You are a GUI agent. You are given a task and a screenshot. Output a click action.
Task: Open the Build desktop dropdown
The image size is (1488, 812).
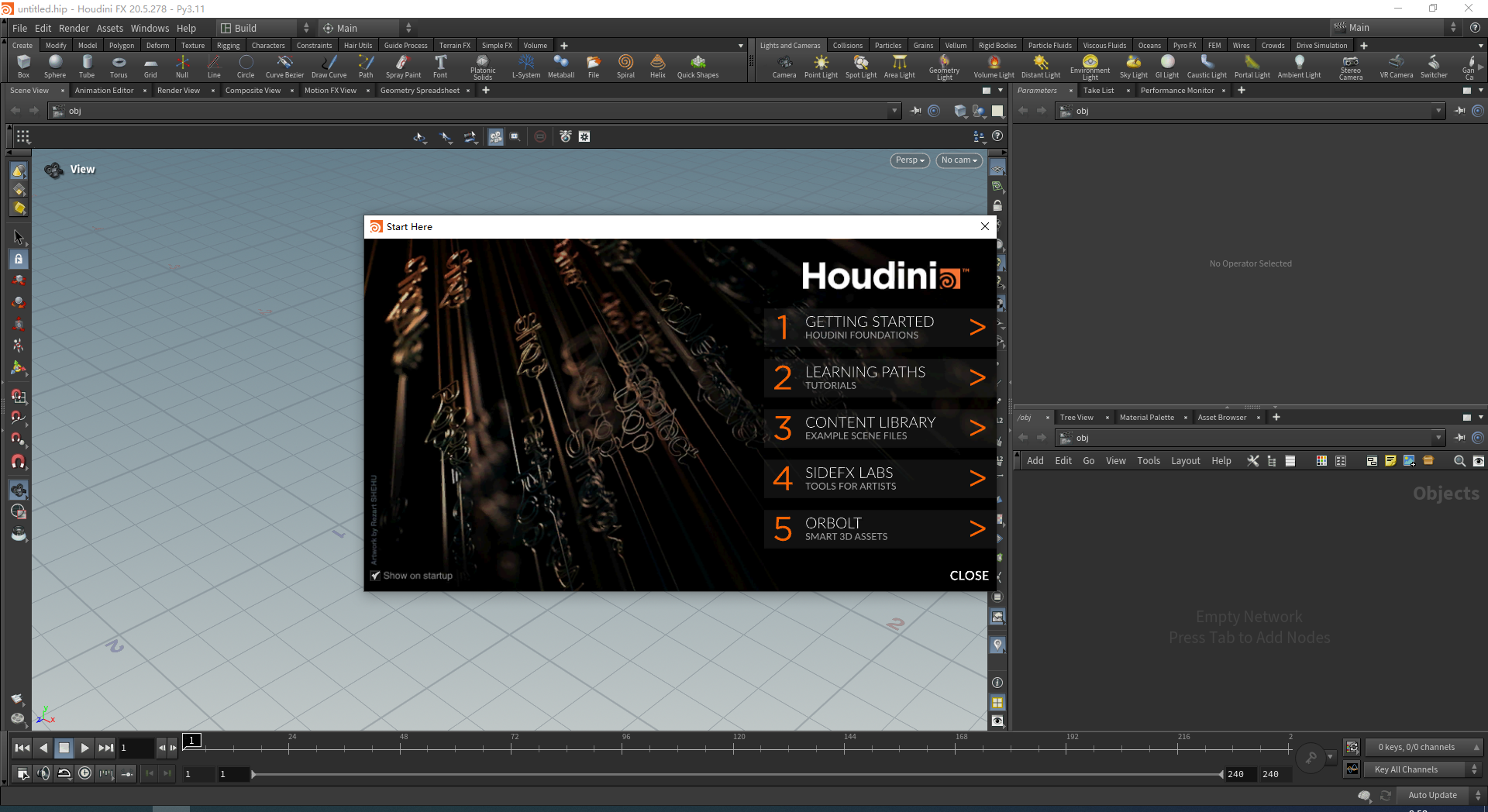click(256, 28)
